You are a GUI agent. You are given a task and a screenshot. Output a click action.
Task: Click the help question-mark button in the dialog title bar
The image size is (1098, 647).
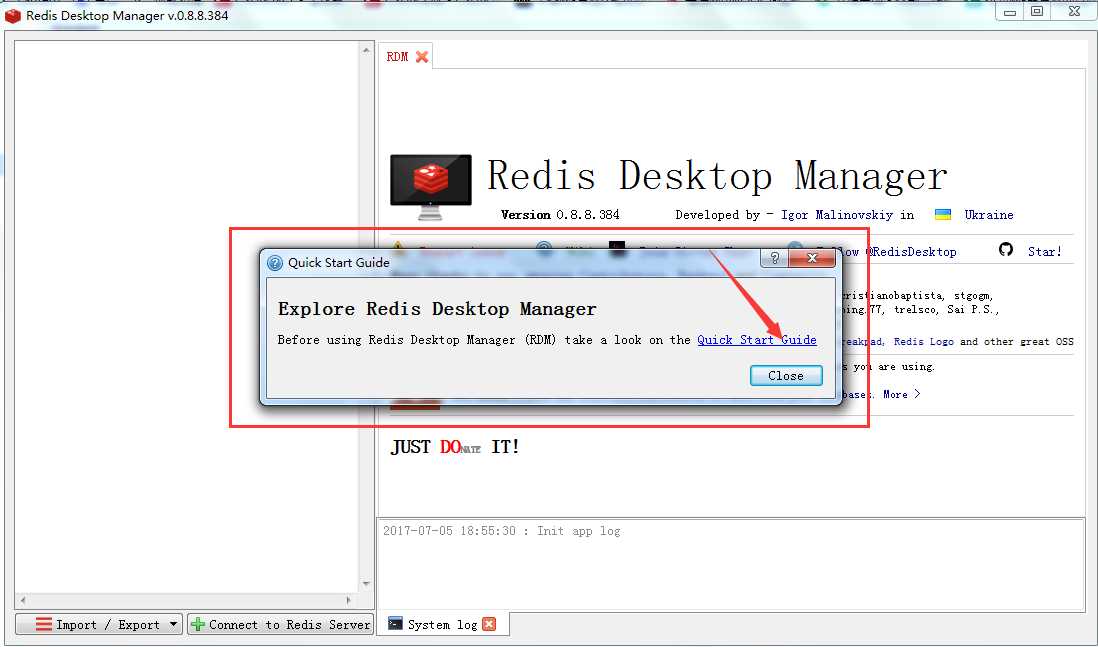click(774, 258)
